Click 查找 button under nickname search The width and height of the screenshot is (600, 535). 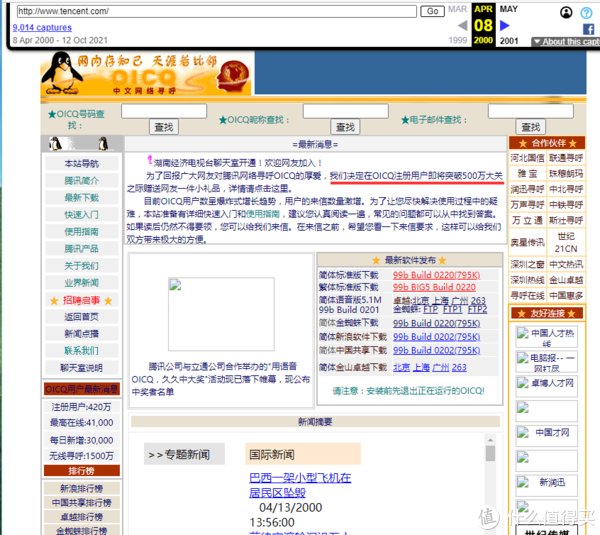pos(345,127)
